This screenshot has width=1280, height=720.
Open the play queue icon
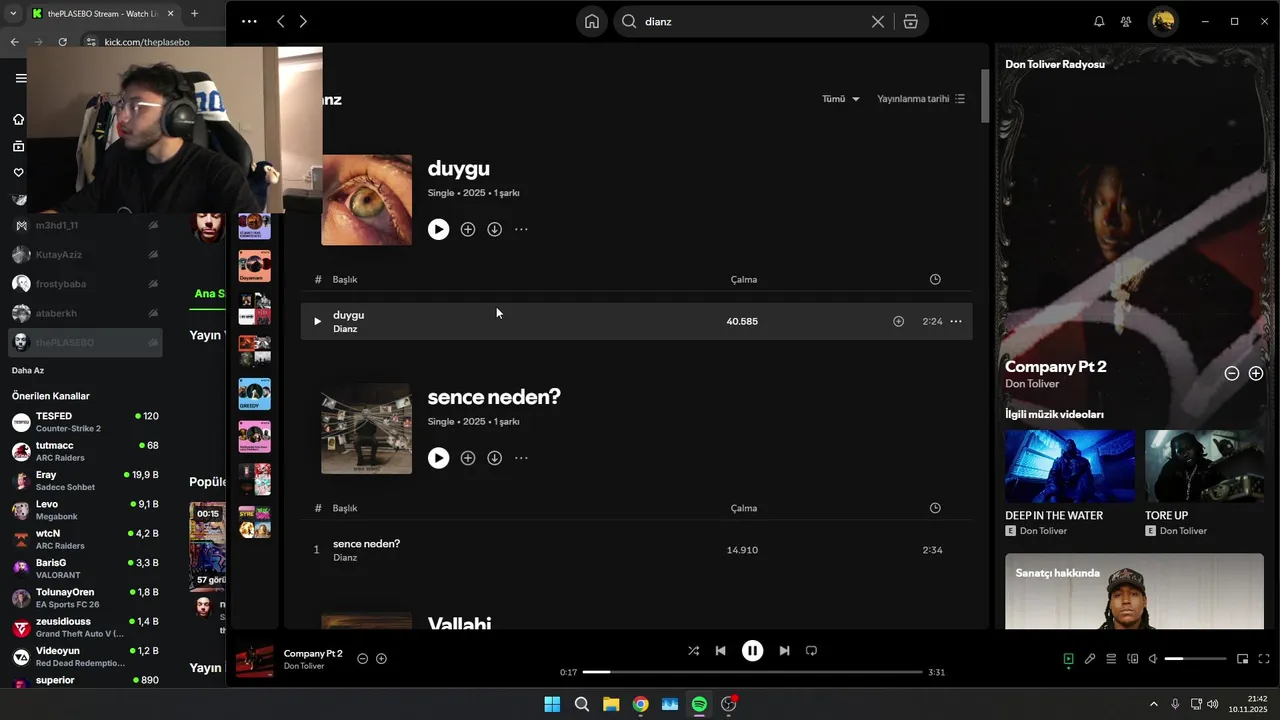coord(1111,659)
